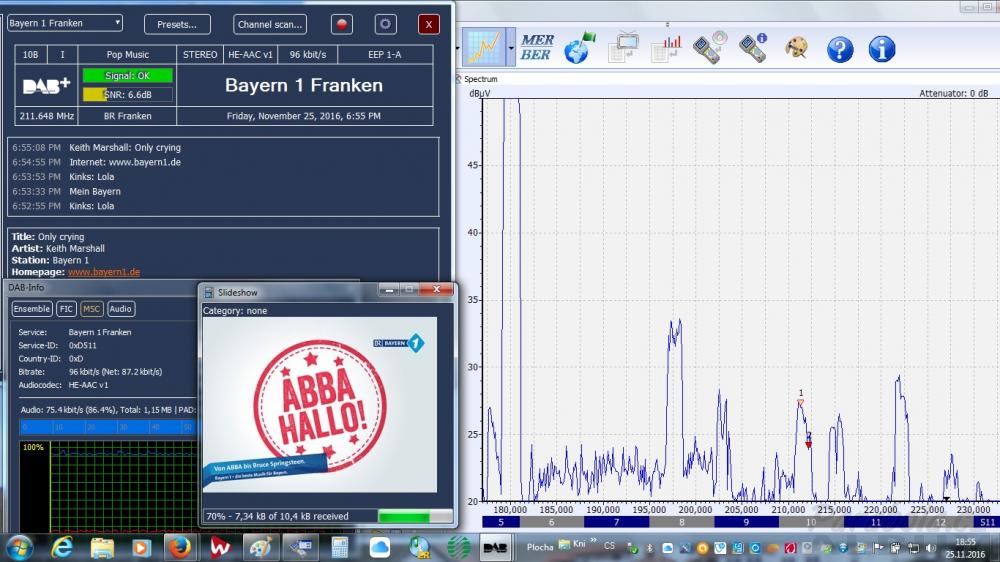Open DAB player settings gear icon
Viewport: 1000px width, 562px height.
click(385, 24)
